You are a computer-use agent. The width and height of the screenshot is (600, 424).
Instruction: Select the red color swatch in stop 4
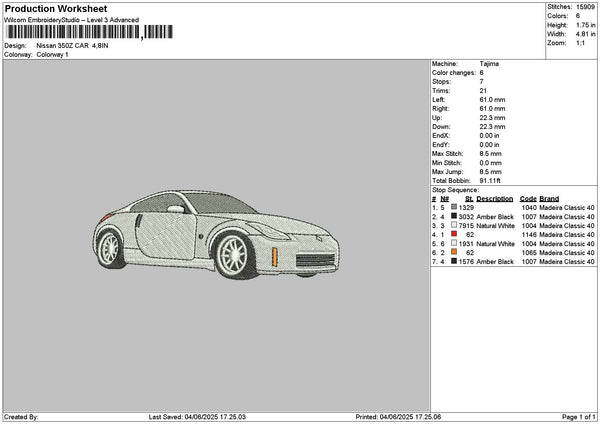click(x=454, y=235)
